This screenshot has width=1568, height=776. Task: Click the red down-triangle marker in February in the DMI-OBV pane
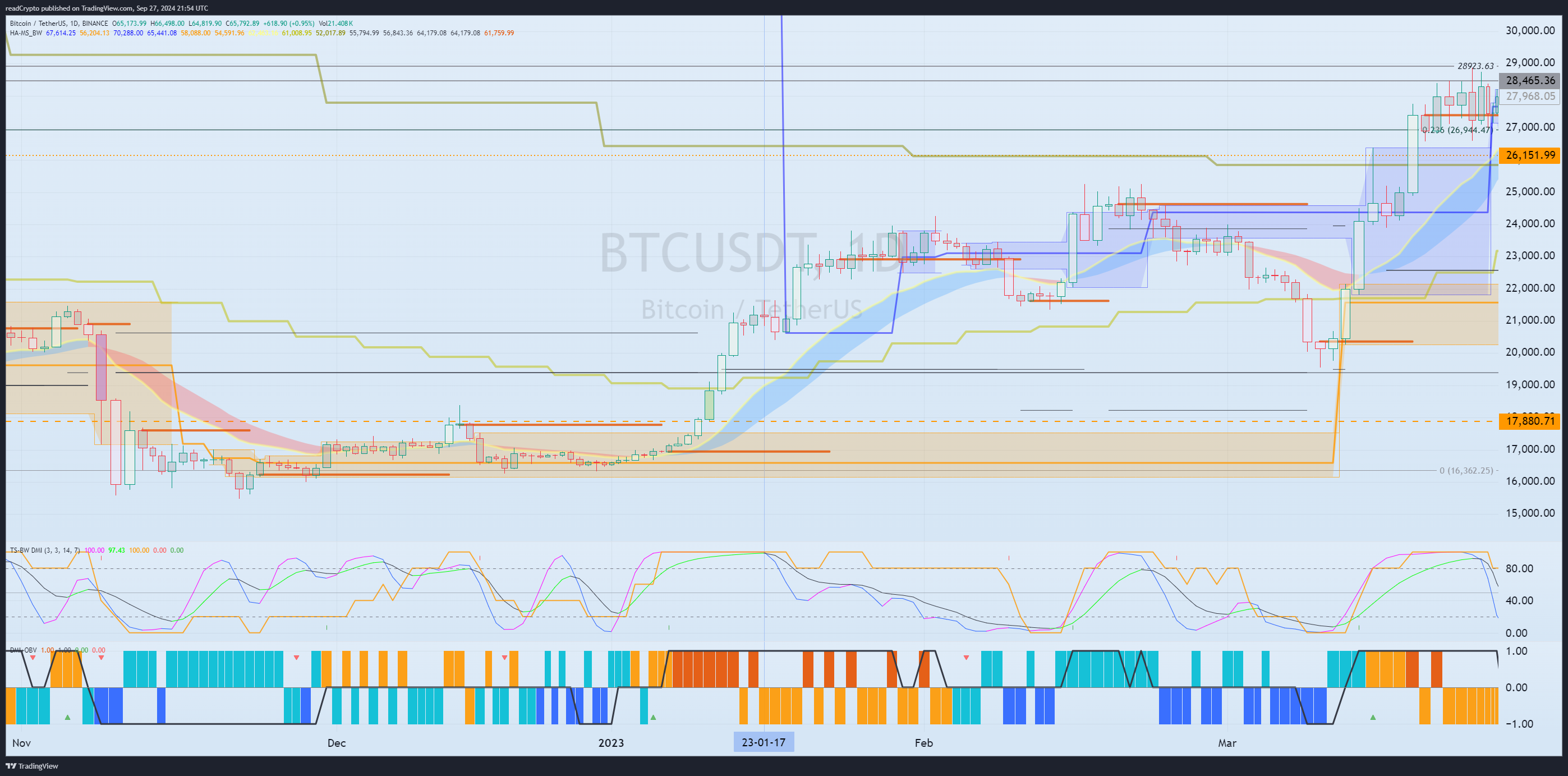pyautogui.click(x=966, y=657)
